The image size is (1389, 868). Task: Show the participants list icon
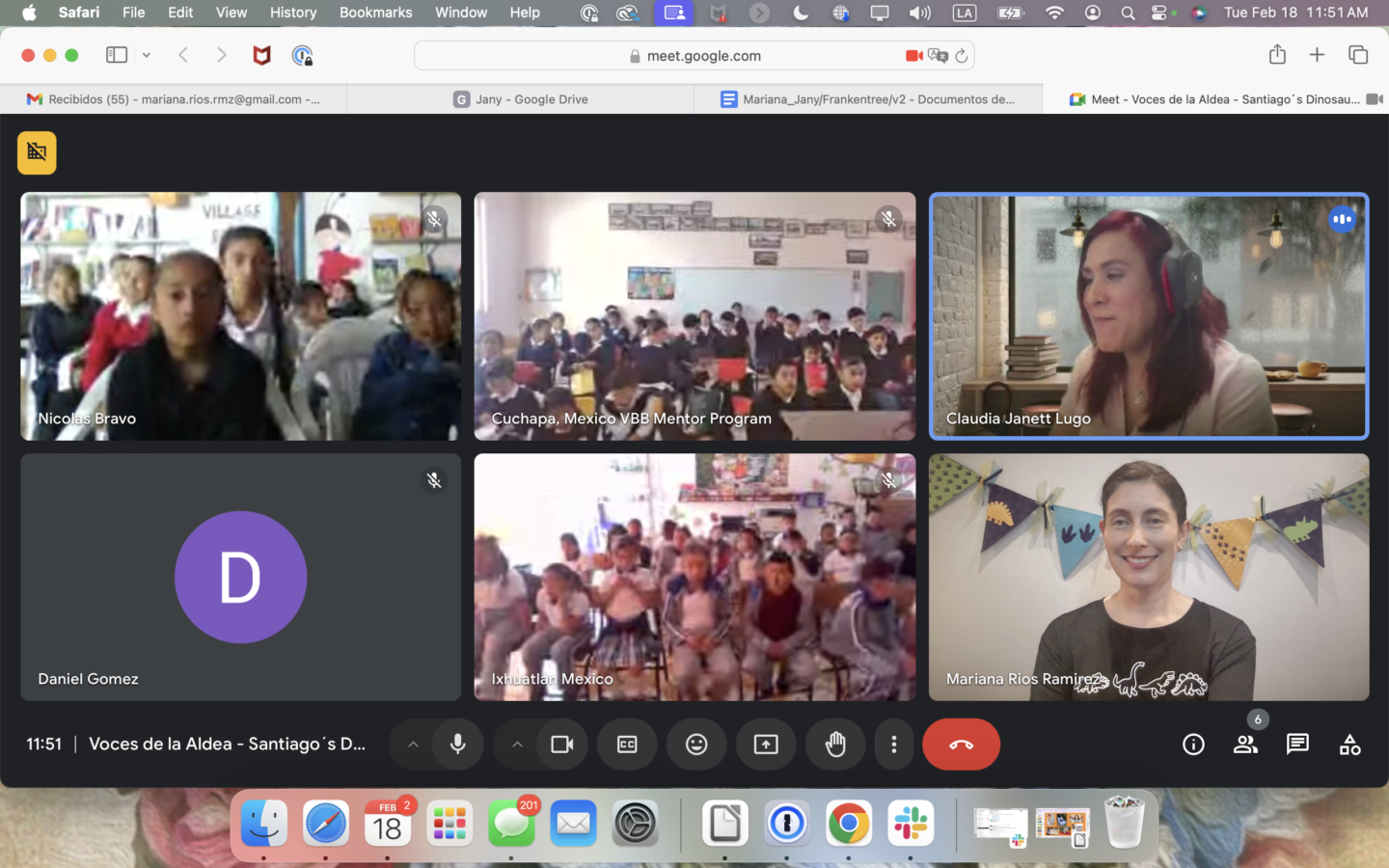click(1245, 745)
